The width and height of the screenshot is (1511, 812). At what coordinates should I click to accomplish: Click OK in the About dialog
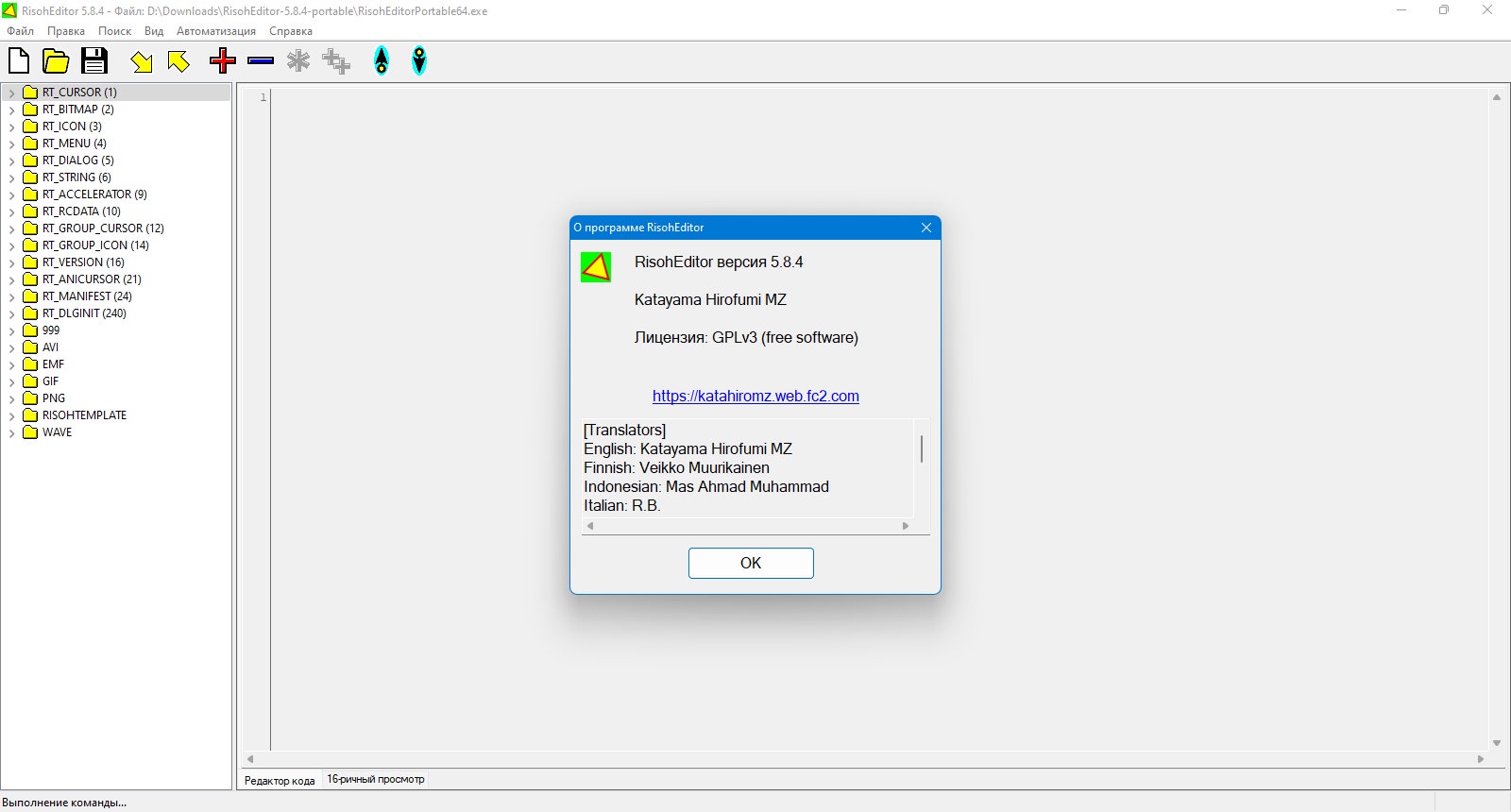pyautogui.click(x=751, y=563)
